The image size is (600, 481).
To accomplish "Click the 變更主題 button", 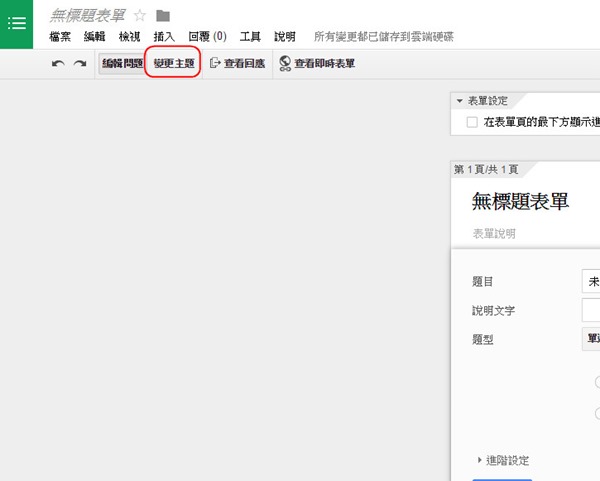I will pos(174,63).
